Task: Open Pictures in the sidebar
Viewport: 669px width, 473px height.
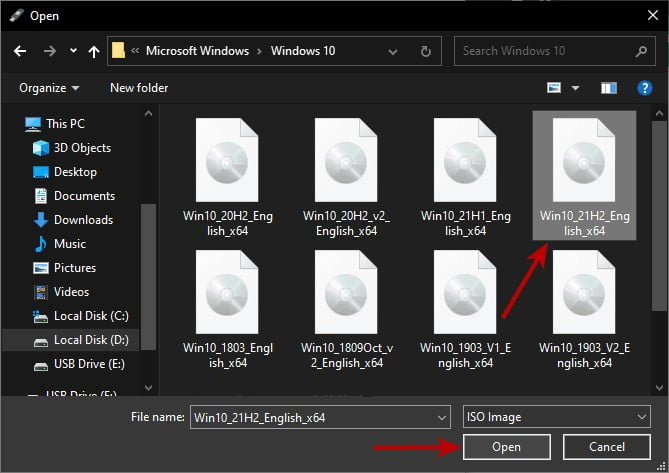Action: point(75,268)
